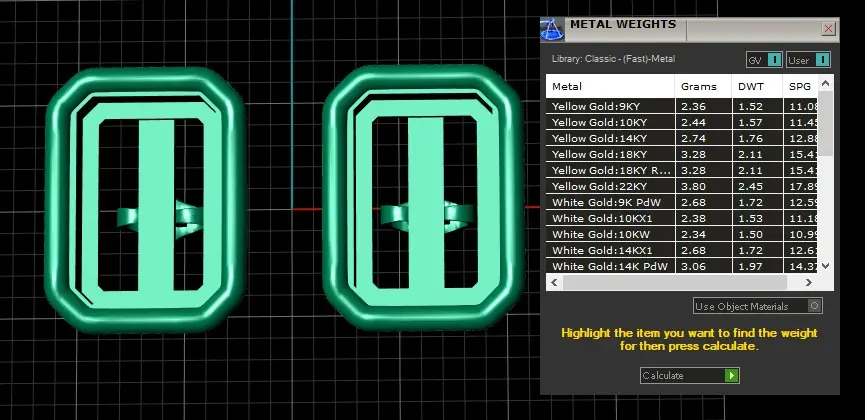
Task: Click the horizontal scroll right arrow
Action: 808,282
